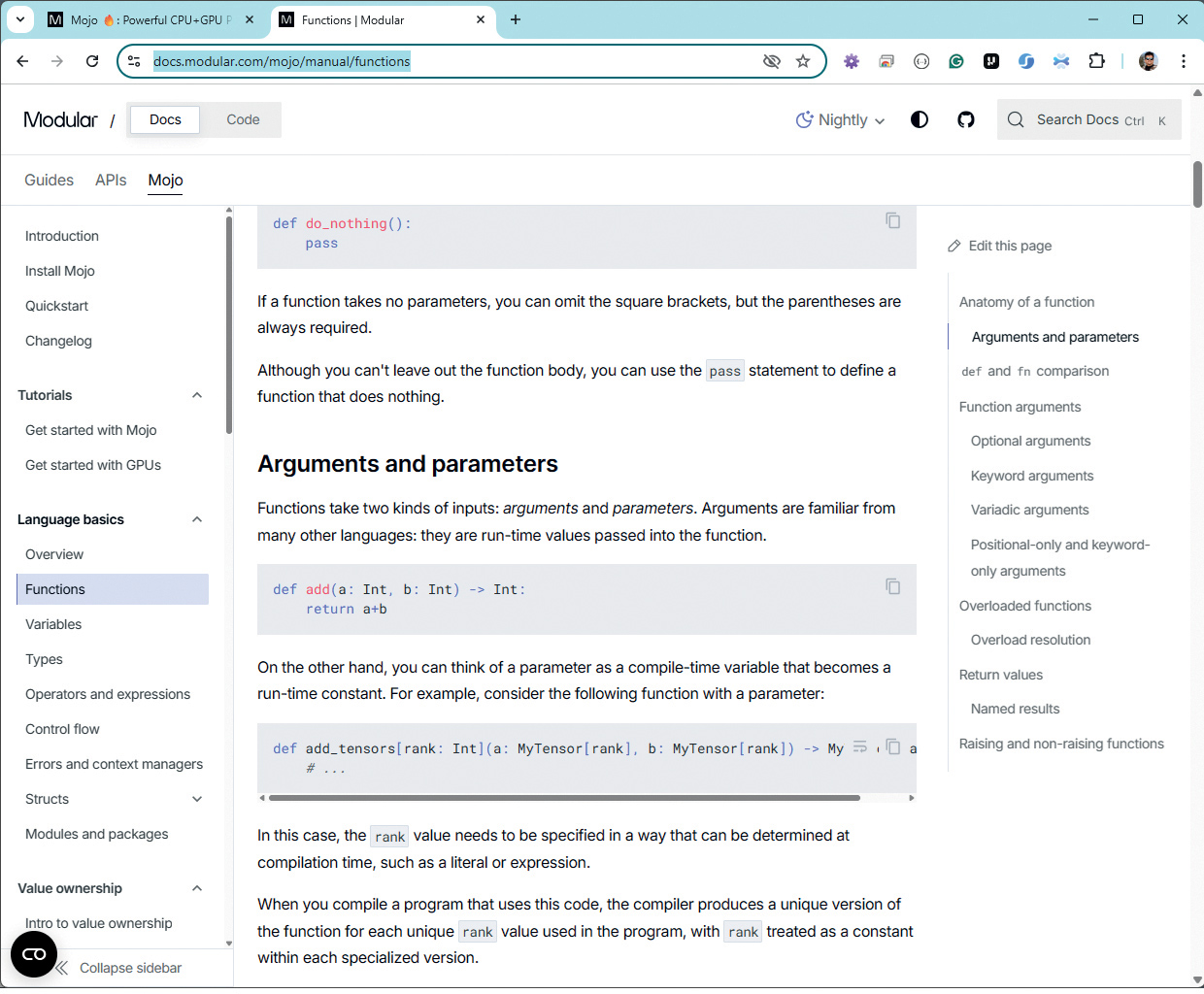Jump to Overloaded functions section
The height and width of the screenshot is (994, 1204).
[x=1024, y=606]
